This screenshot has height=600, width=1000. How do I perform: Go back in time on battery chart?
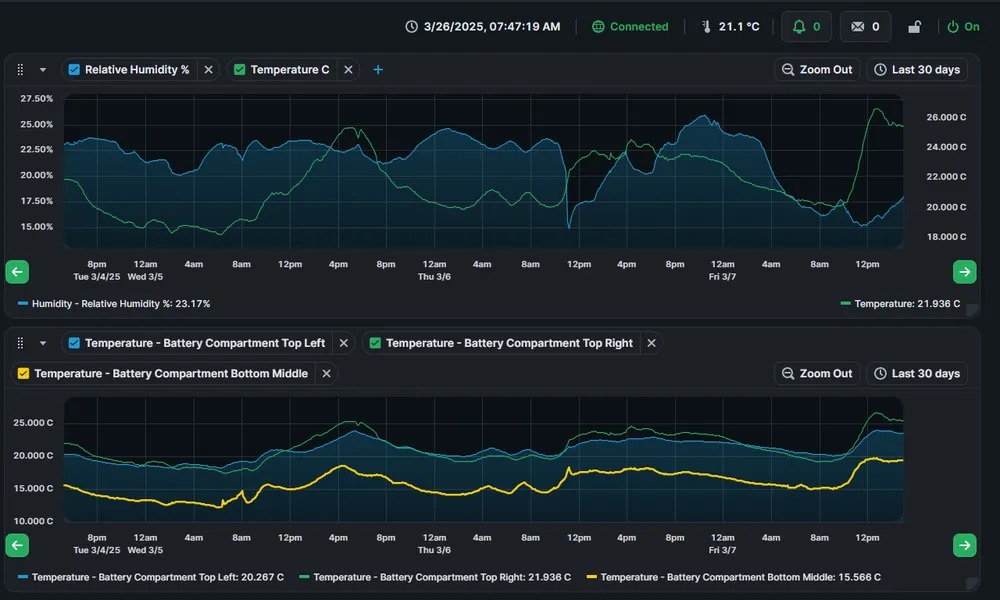click(x=17, y=545)
